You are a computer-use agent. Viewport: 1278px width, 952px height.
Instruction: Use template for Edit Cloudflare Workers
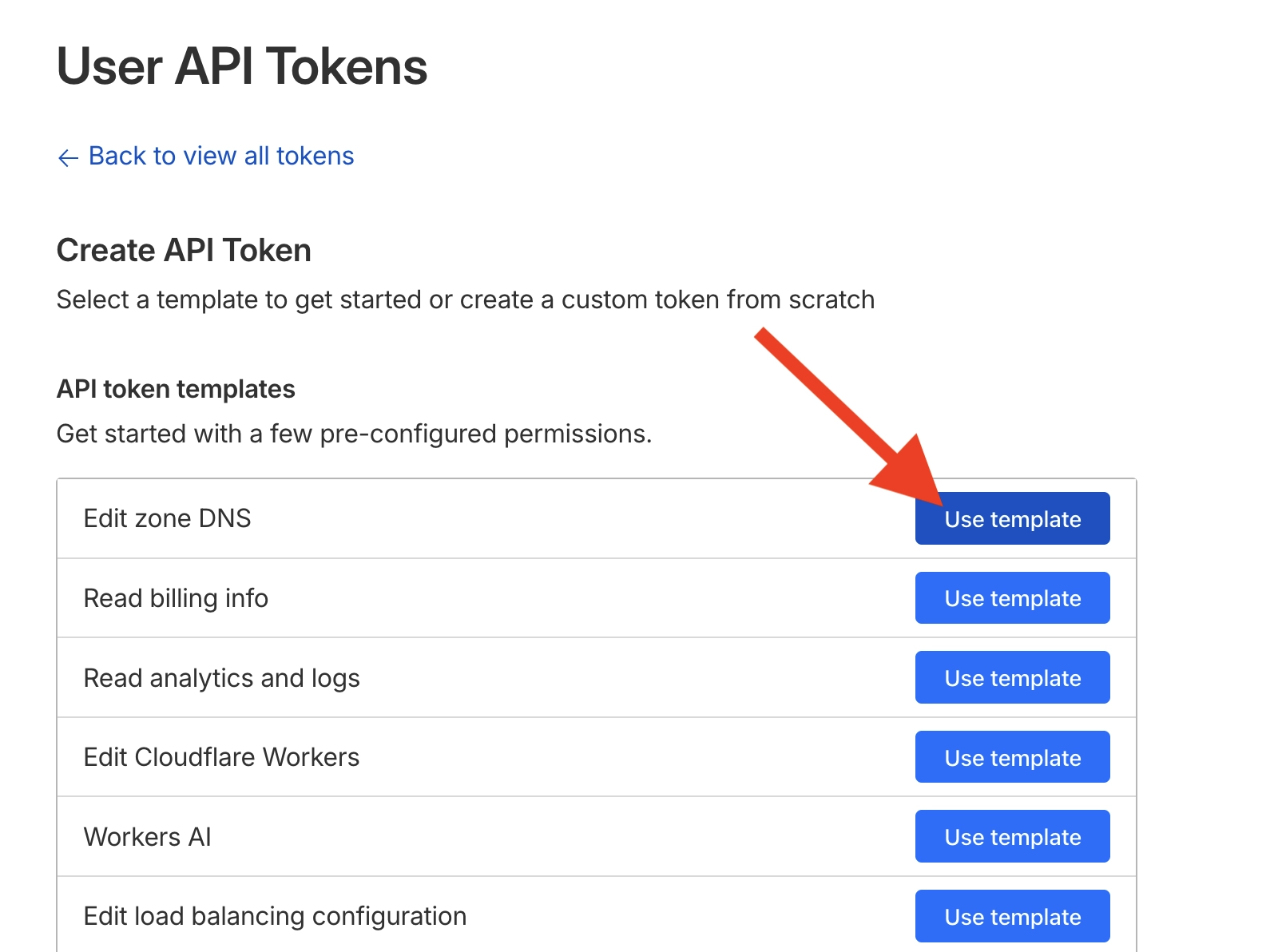(1012, 757)
